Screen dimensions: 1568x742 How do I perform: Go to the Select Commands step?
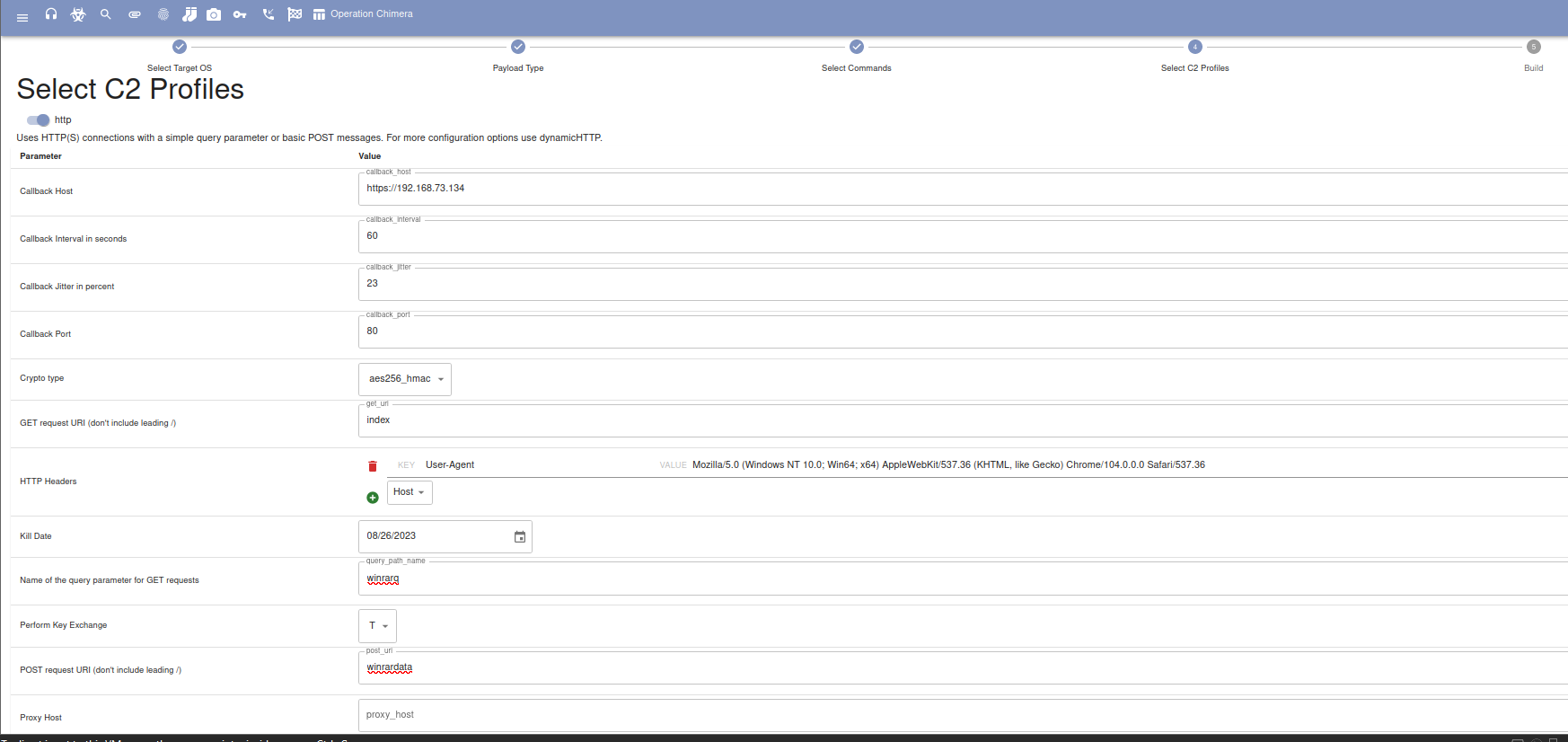pyautogui.click(x=857, y=55)
